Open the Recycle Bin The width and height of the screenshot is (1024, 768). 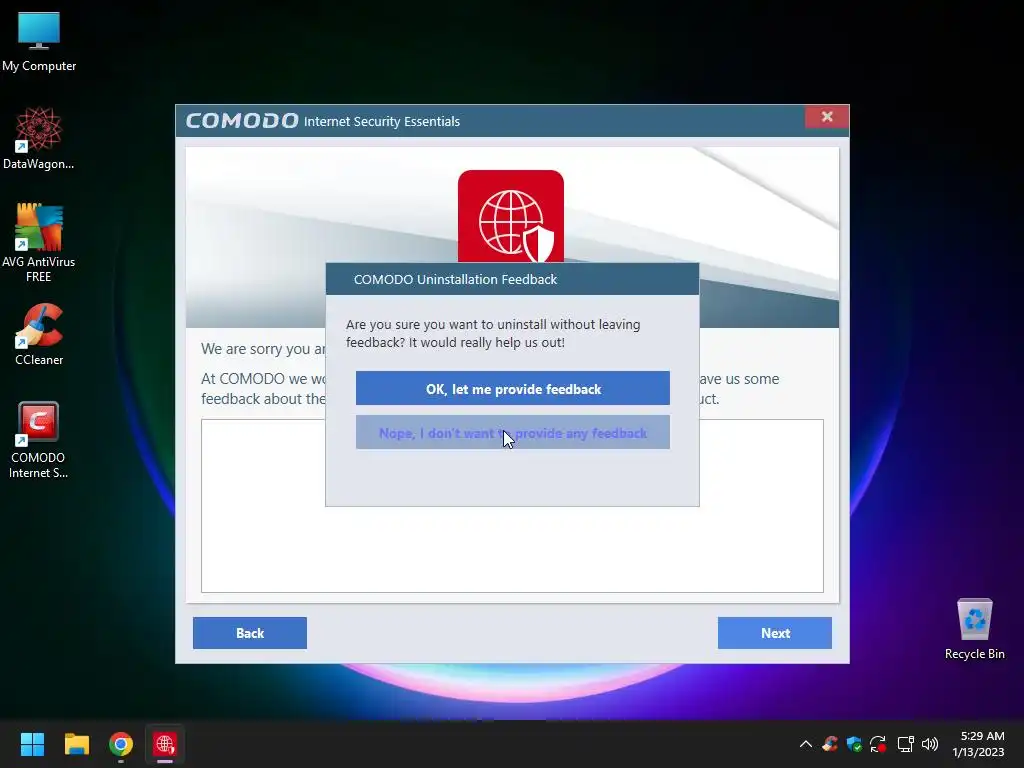pos(974,629)
